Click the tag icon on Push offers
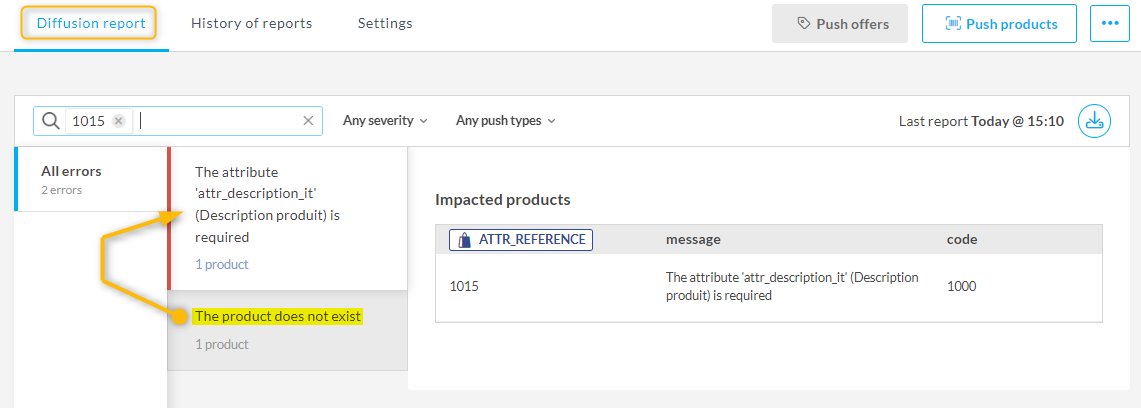 pyautogui.click(x=803, y=24)
